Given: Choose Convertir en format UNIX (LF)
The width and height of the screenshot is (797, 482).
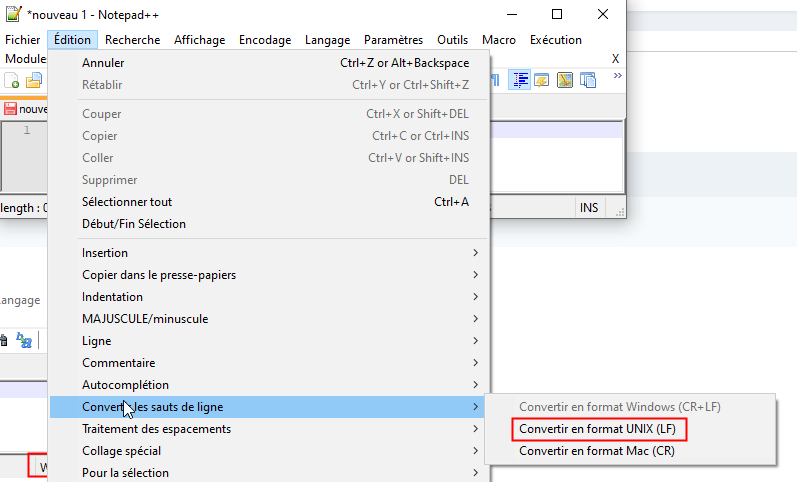Looking at the screenshot, I should 630,429.
